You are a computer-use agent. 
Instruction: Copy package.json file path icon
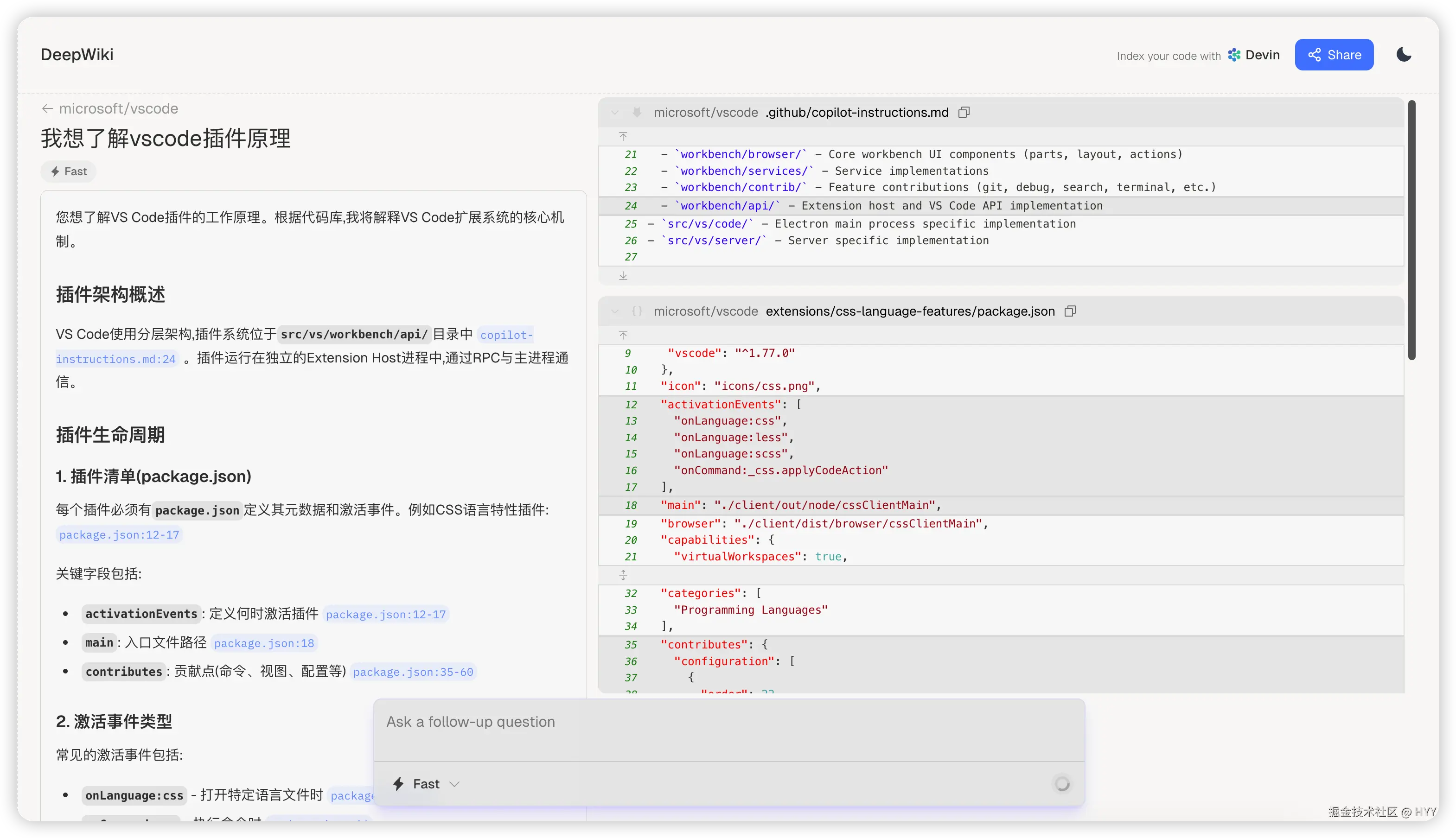tap(1070, 311)
